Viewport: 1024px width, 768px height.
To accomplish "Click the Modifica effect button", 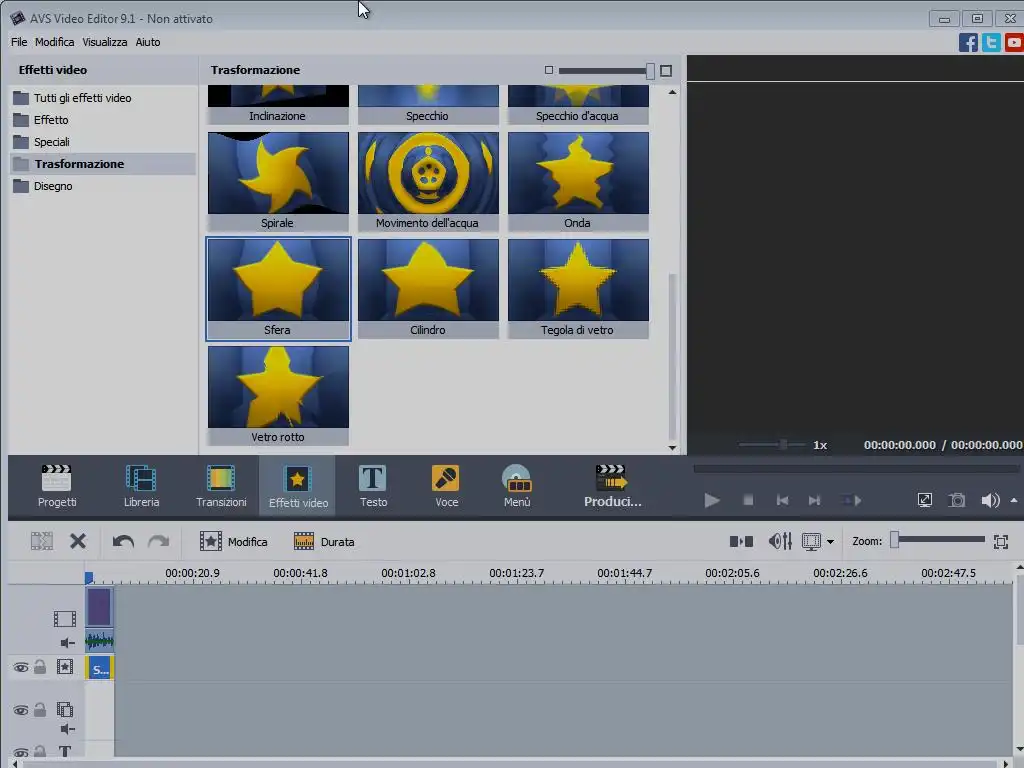I will point(234,541).
